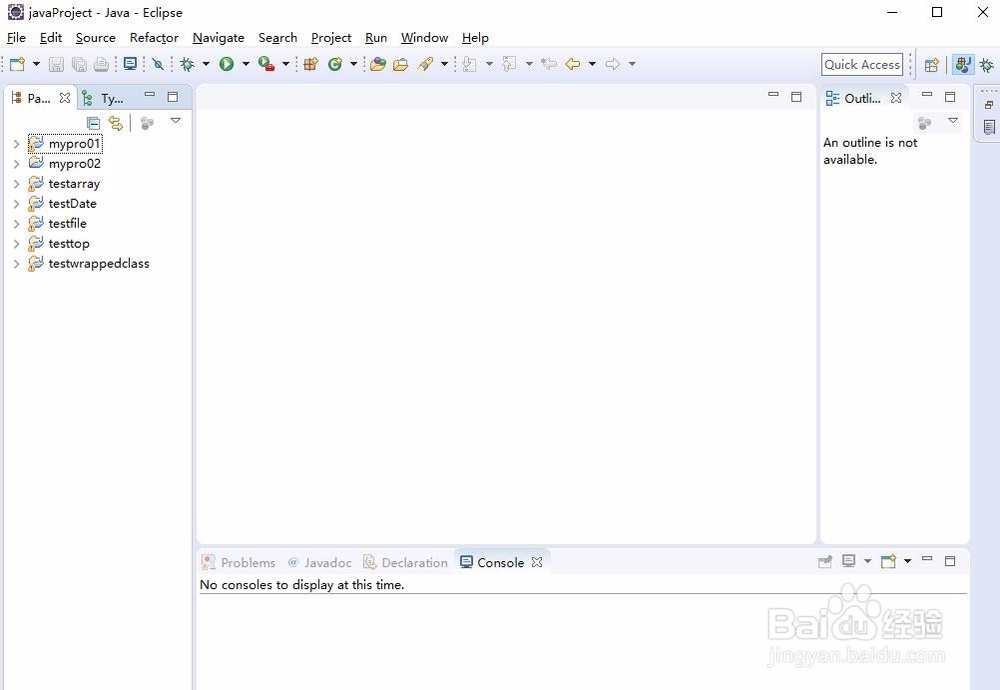Screen dimensions: 1000x690
Task: Open the Run dropdown arrow
Action: point(246,64)
